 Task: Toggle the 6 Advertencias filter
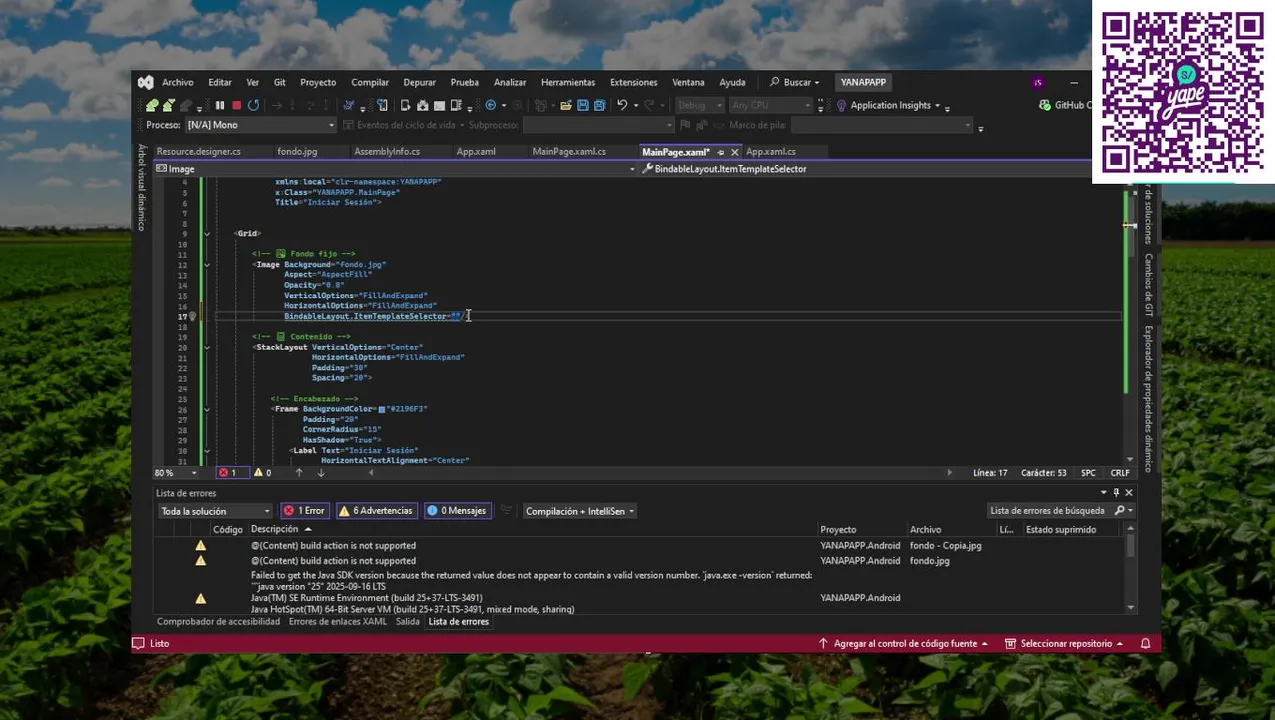point(376,511)
